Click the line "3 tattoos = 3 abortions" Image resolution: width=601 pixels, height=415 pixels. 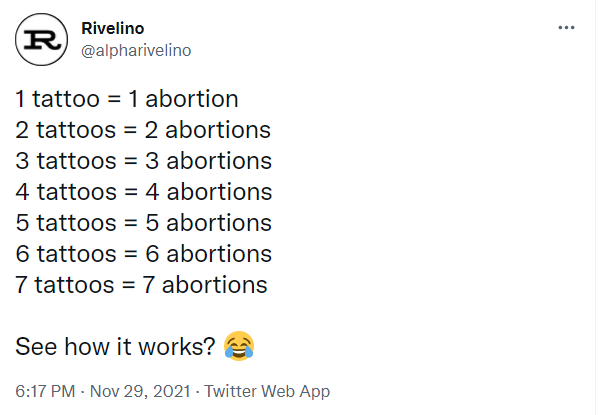[x=143, y=161]
